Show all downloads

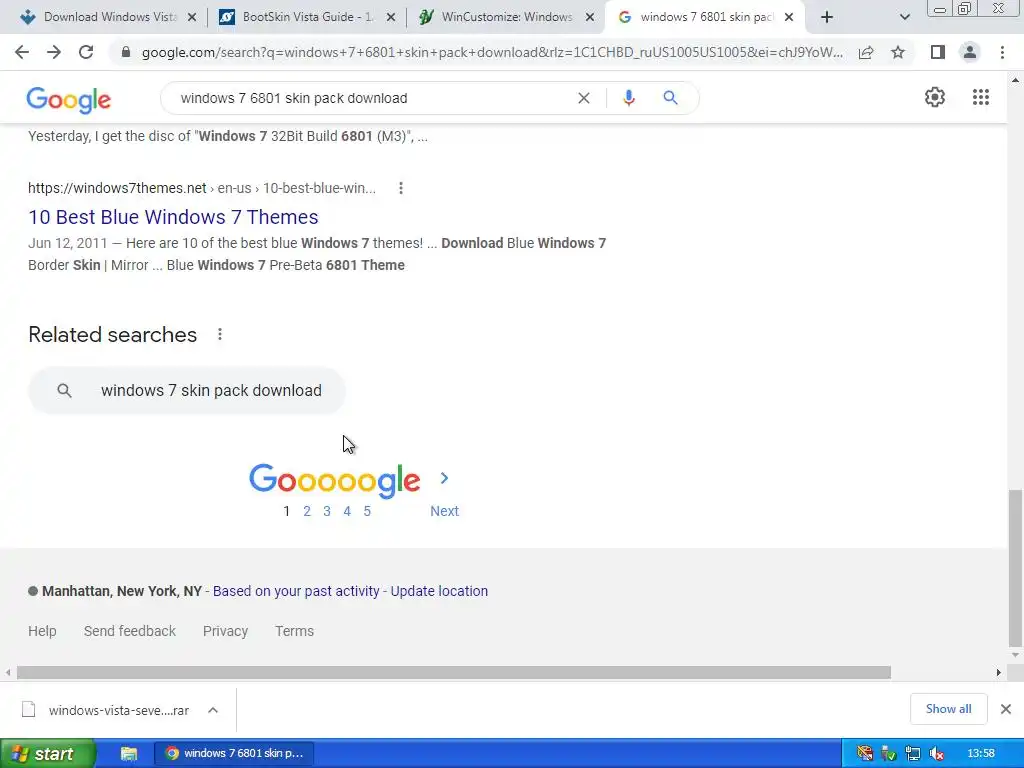point(948,709)
